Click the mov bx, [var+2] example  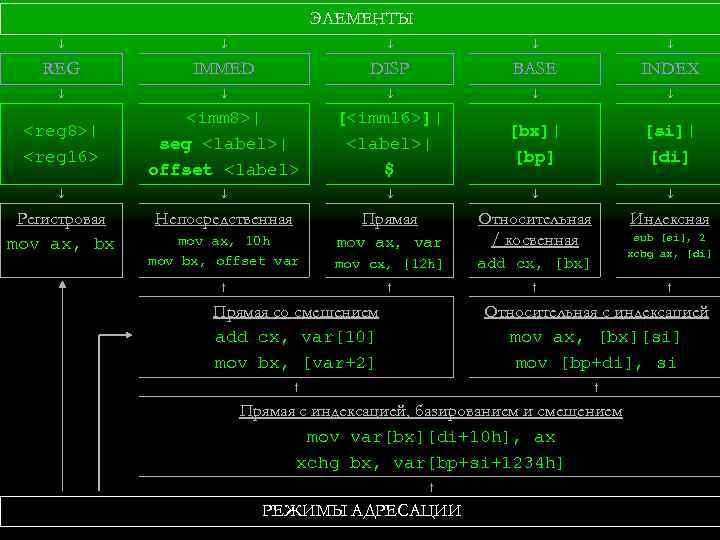[x=295, y=363]
